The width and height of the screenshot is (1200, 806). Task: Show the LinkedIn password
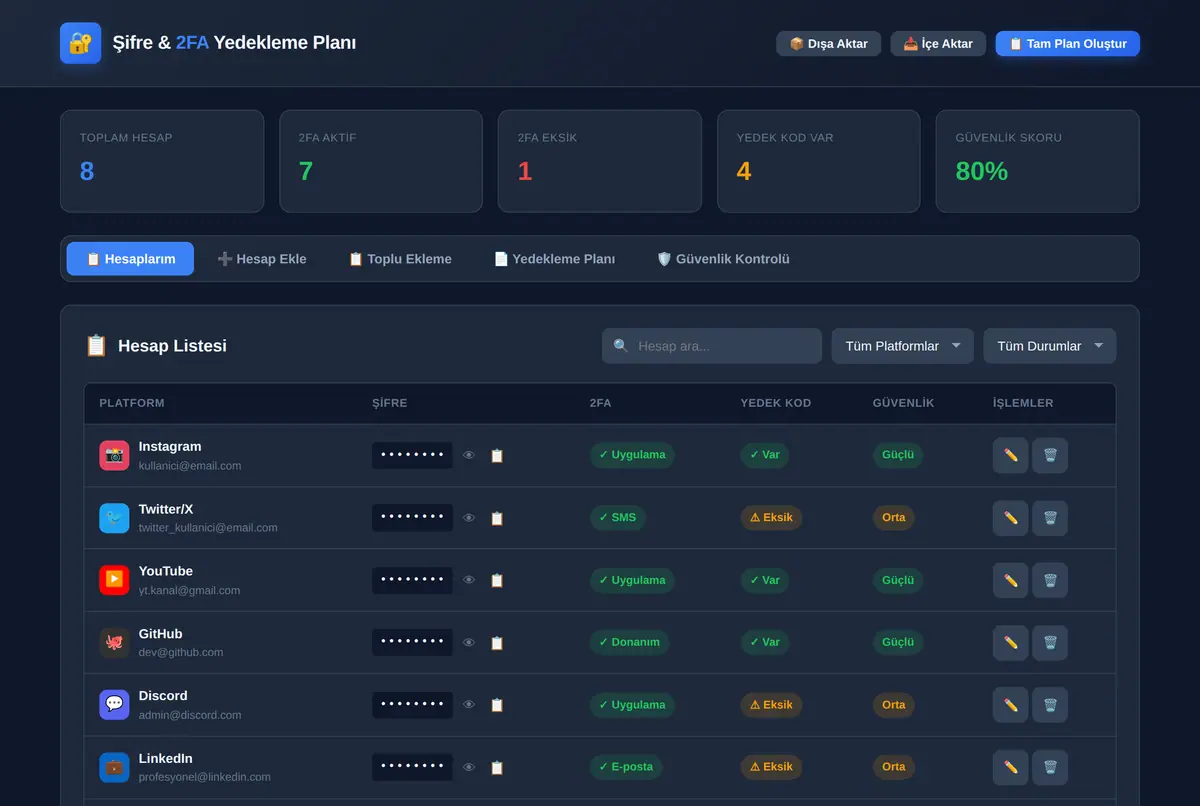coord(469,767)
